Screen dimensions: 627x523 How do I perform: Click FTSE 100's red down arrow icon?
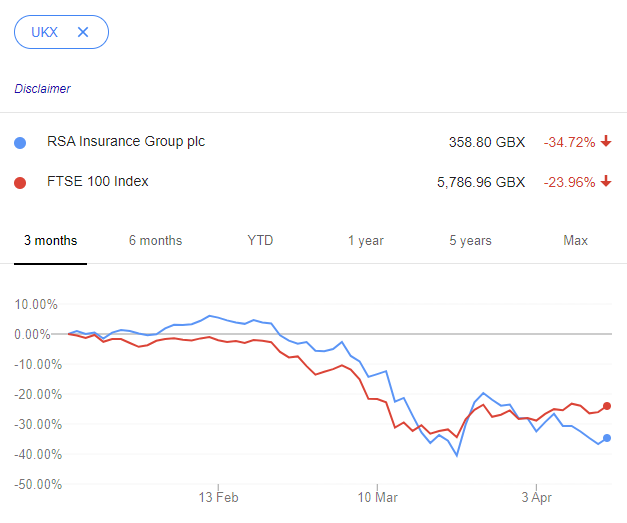pos(606,181)
